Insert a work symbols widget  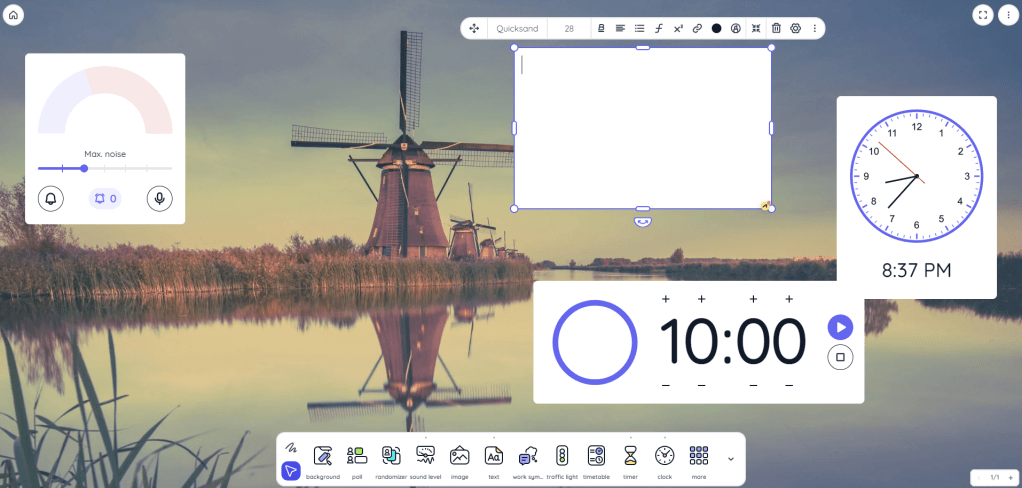coord(527,457)
